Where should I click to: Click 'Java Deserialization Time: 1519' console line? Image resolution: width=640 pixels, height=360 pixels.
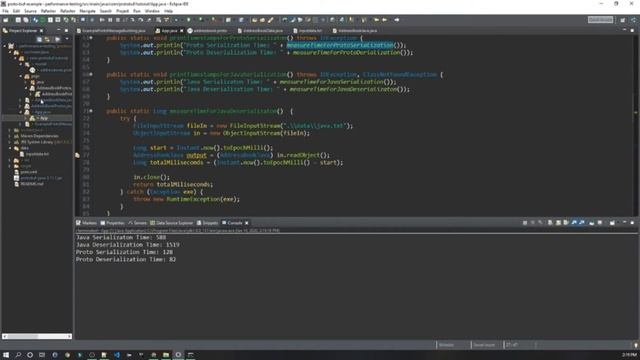pyautogui.click(x=128, y=244)
